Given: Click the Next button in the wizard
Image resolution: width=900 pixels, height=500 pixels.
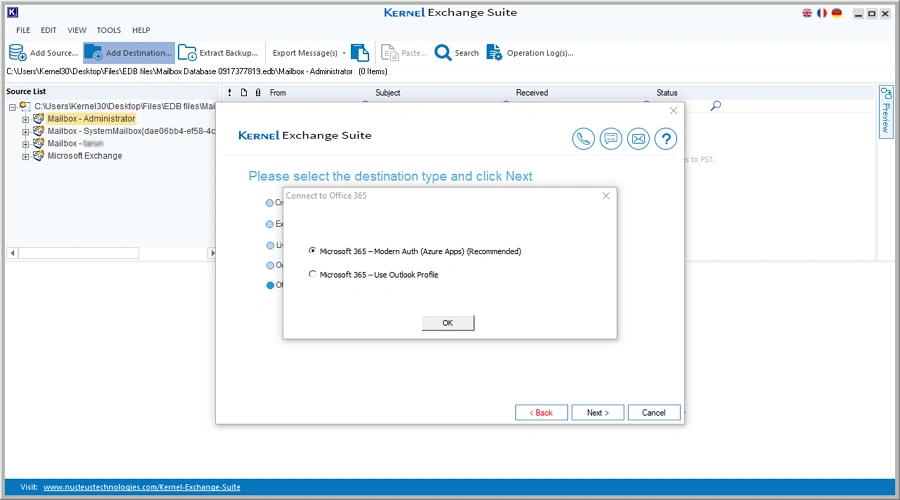Looking at the screenshot, I should pyautogui.click(x=598, y=413).
